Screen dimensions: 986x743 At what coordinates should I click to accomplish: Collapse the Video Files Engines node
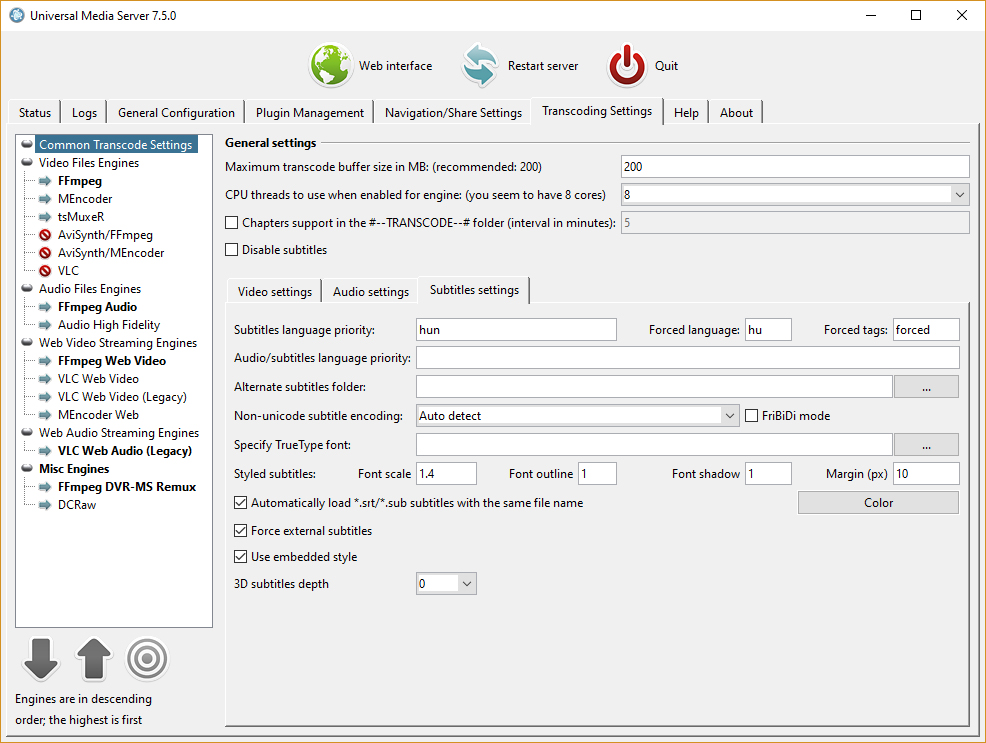tap(27, 163)
